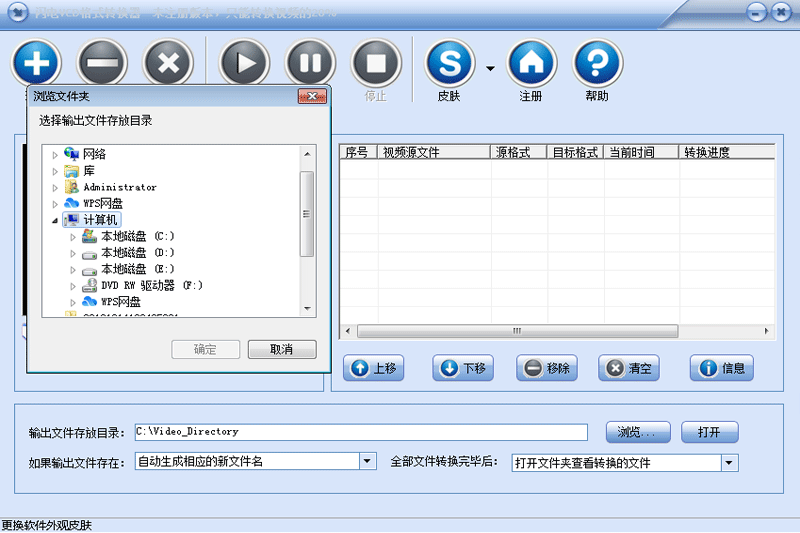Close the 浏览文件夹 dialog

[x=312, y=96]
